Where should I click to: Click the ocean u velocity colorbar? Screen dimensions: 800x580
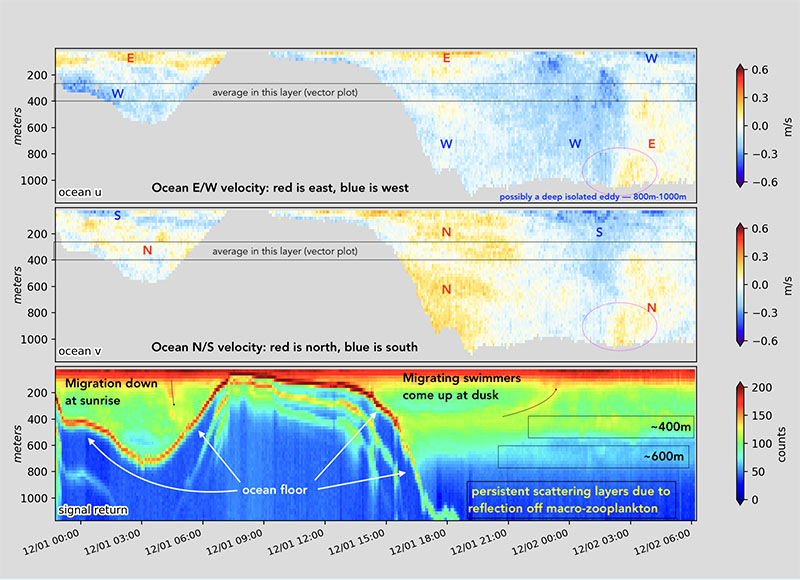[741, 125]
